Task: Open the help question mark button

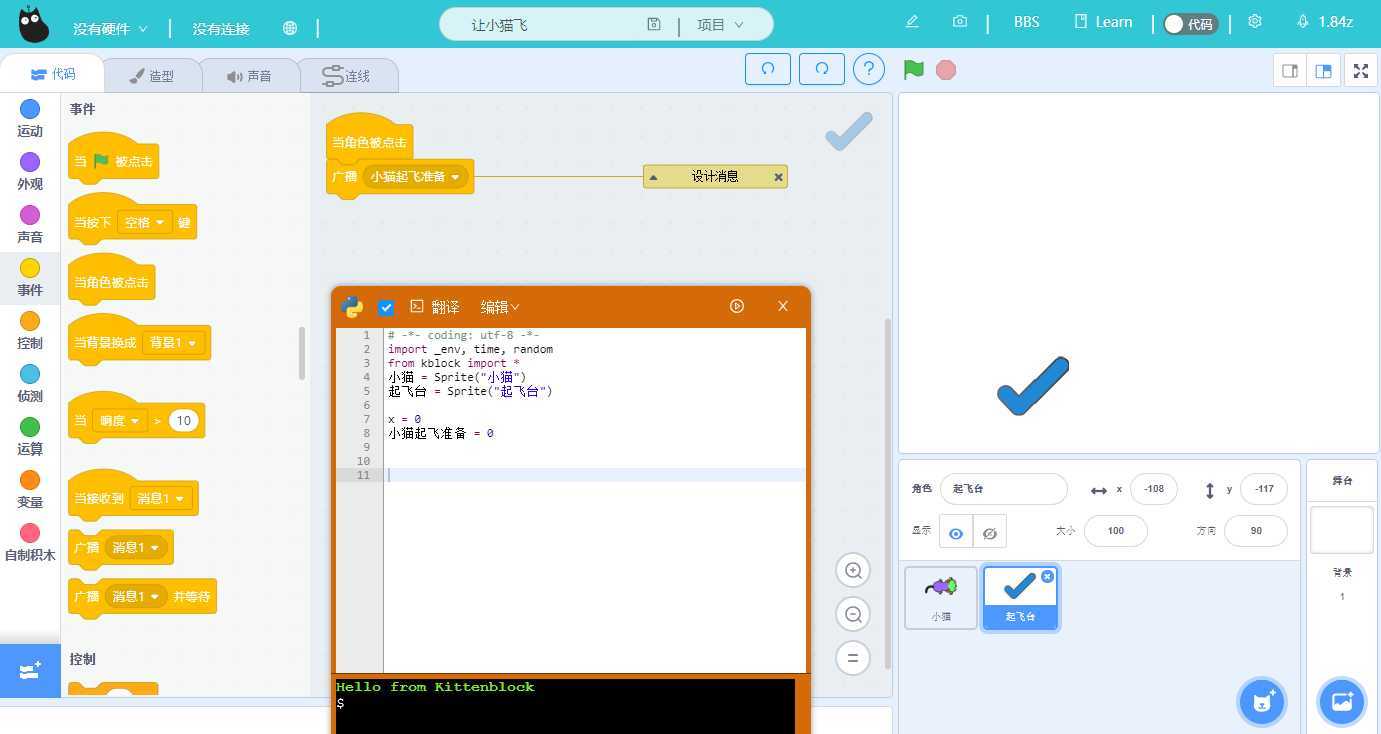Action: [x=869, y=69]
